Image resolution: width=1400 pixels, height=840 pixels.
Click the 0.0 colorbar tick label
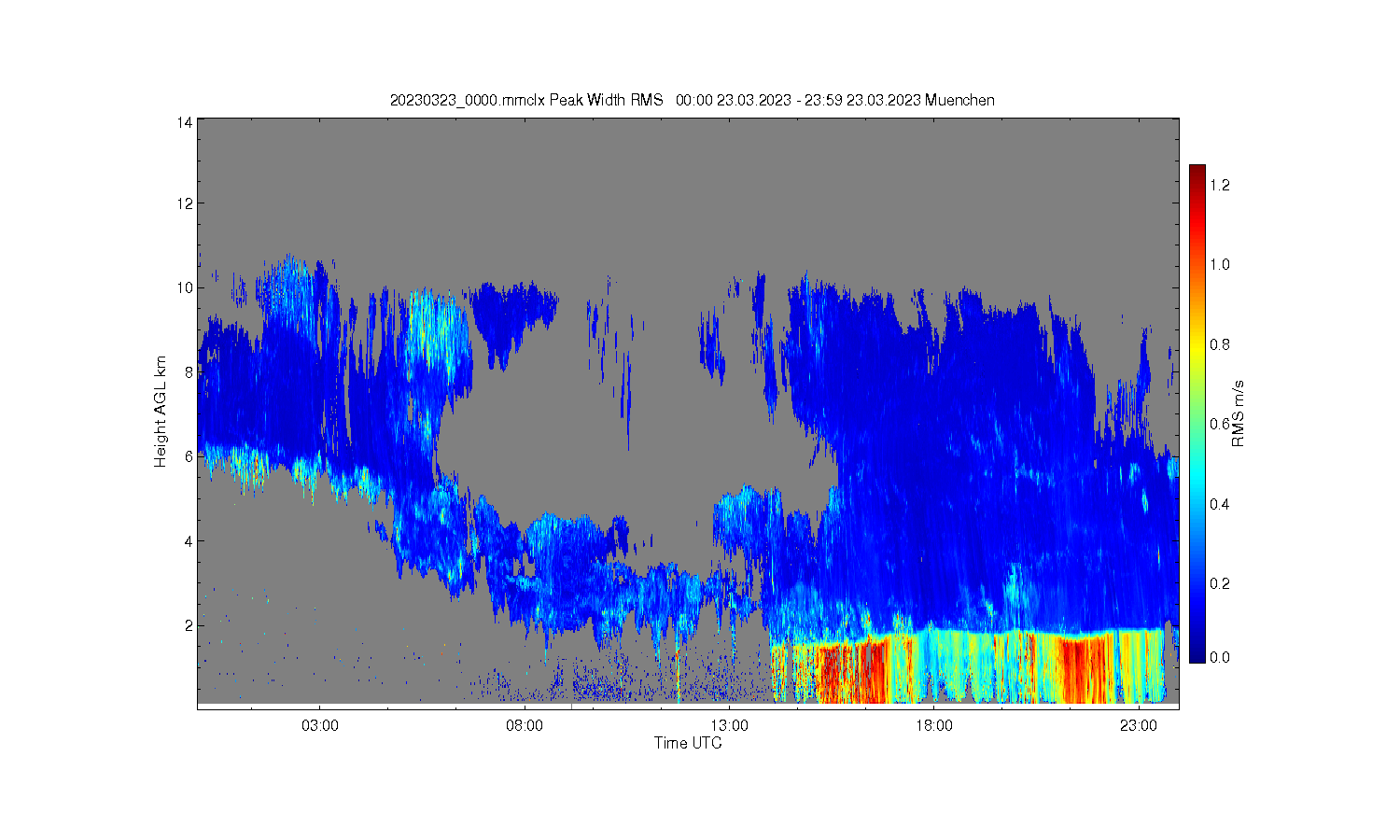pyautogui.click(x=1220, y=657)
